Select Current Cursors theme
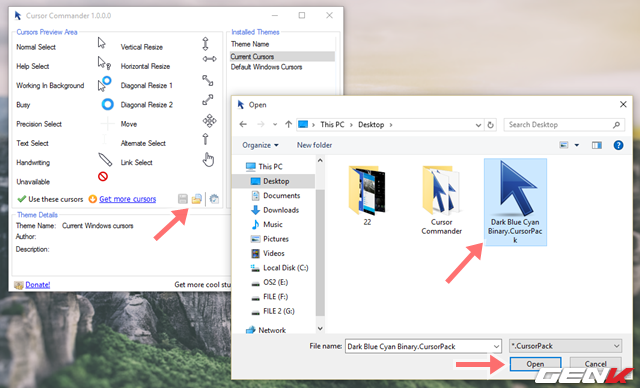 pos(282,57)
